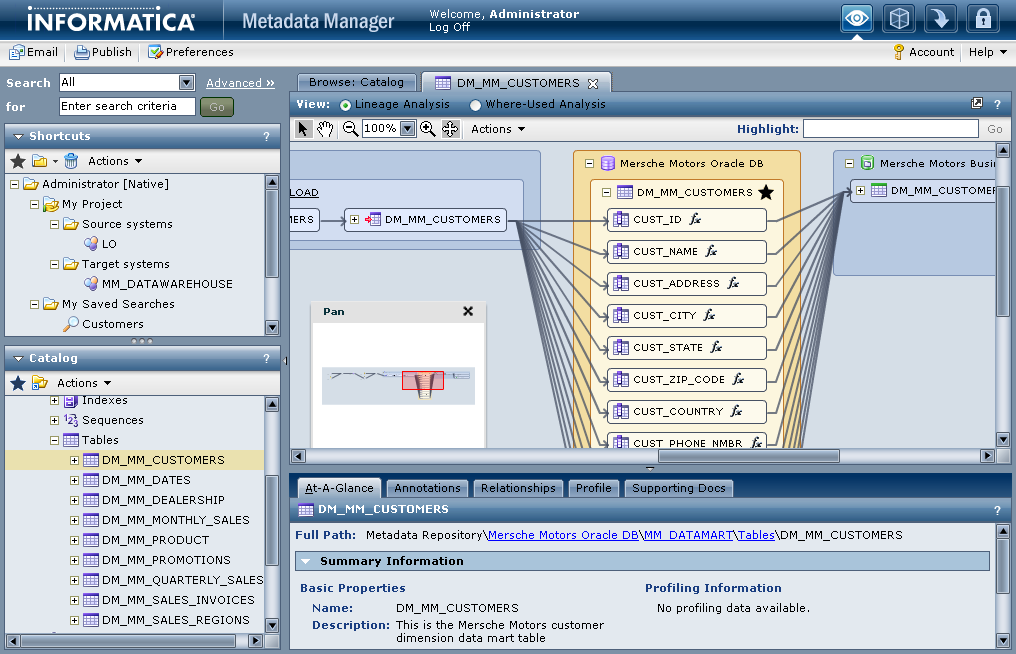Click the MM_DATAMART path link
This screenshot has width=1016, height=654.
(x=688, y=535)
